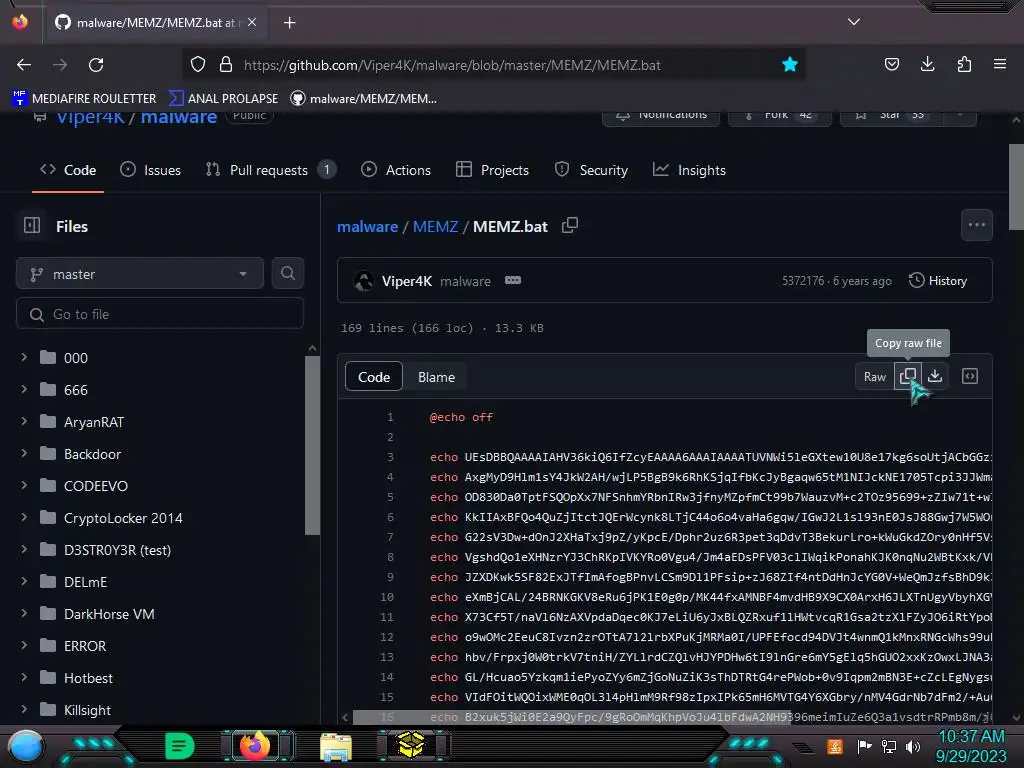
Task: Click the file tree search icon
Action: 287,274
